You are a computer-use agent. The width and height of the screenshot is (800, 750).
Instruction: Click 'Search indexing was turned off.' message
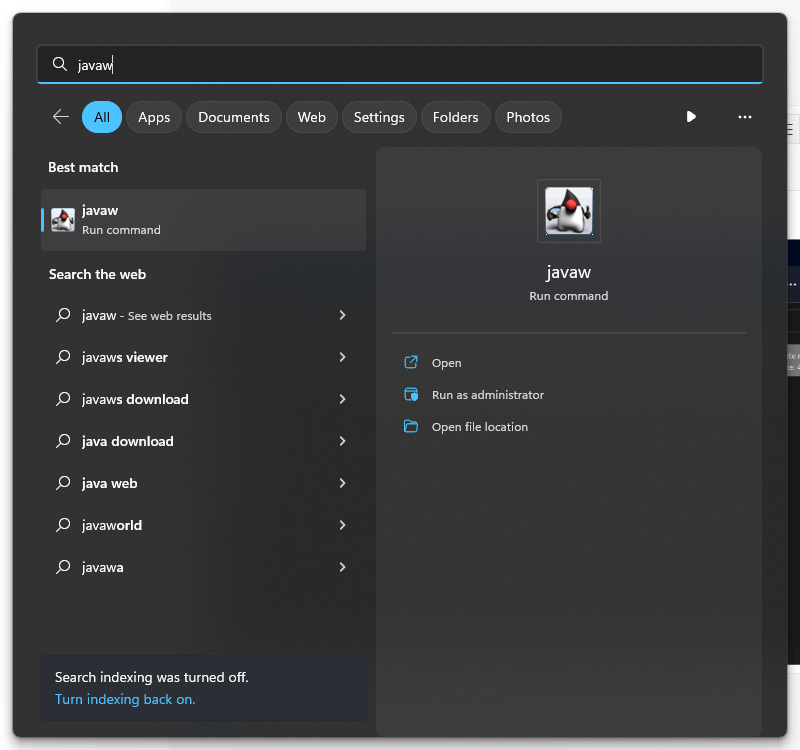(x=152, y=677)
